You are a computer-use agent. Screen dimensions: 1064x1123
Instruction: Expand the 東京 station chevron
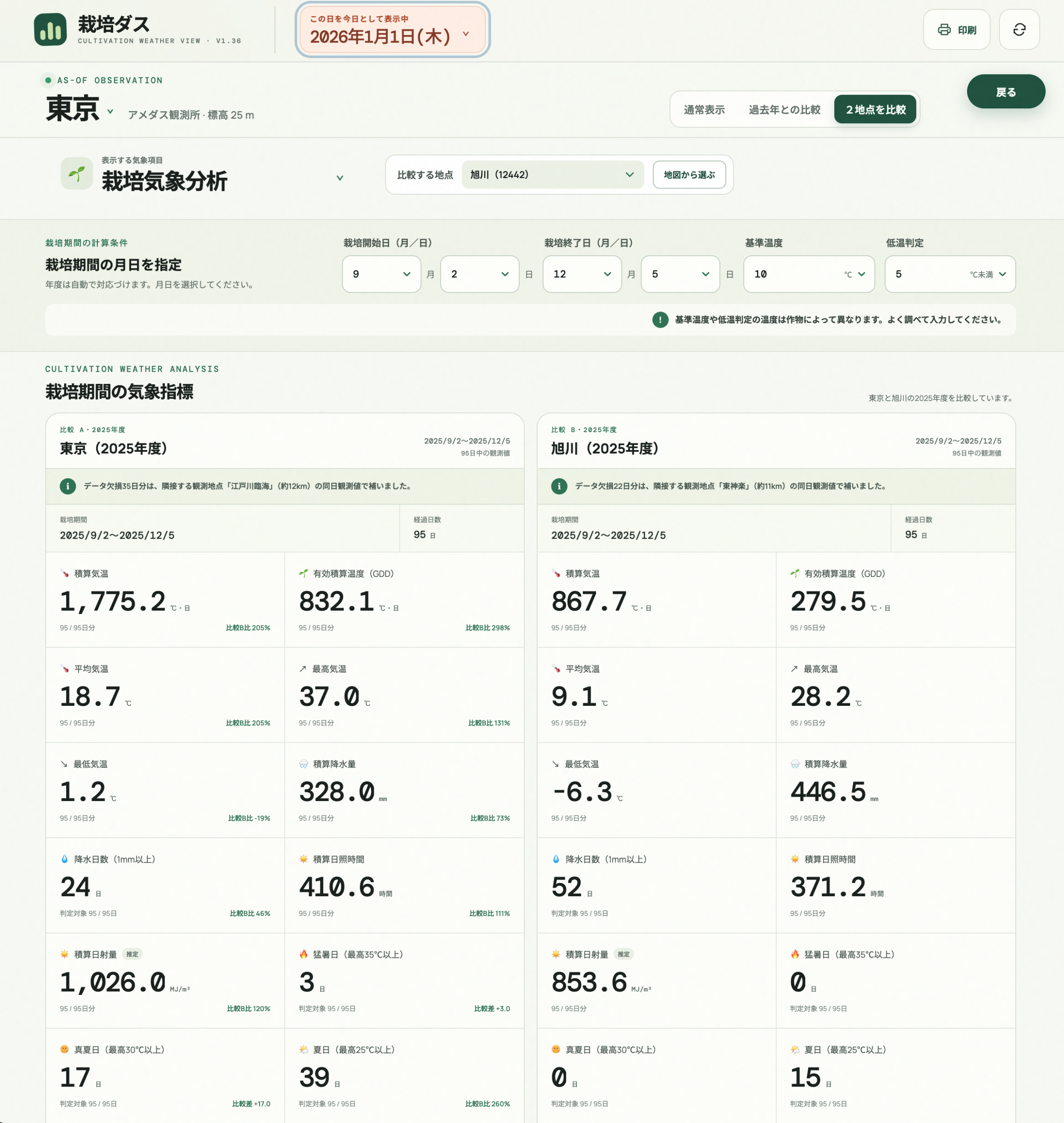(110, 111)
